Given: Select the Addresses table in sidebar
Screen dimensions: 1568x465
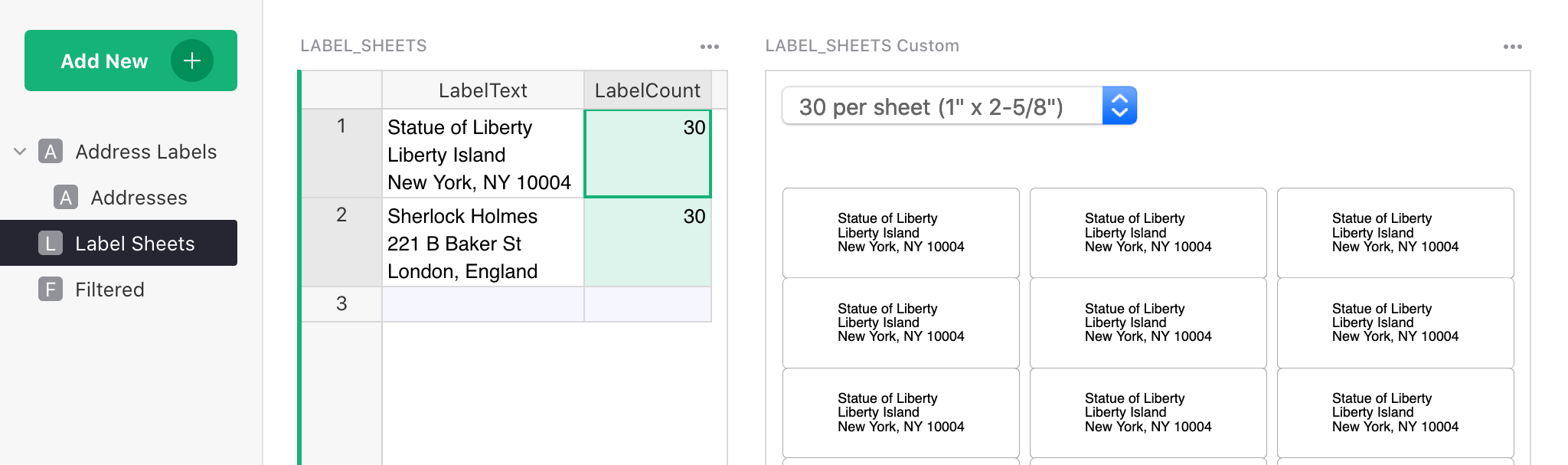Looking at the screenshot, I should click(x=138, y=198).
